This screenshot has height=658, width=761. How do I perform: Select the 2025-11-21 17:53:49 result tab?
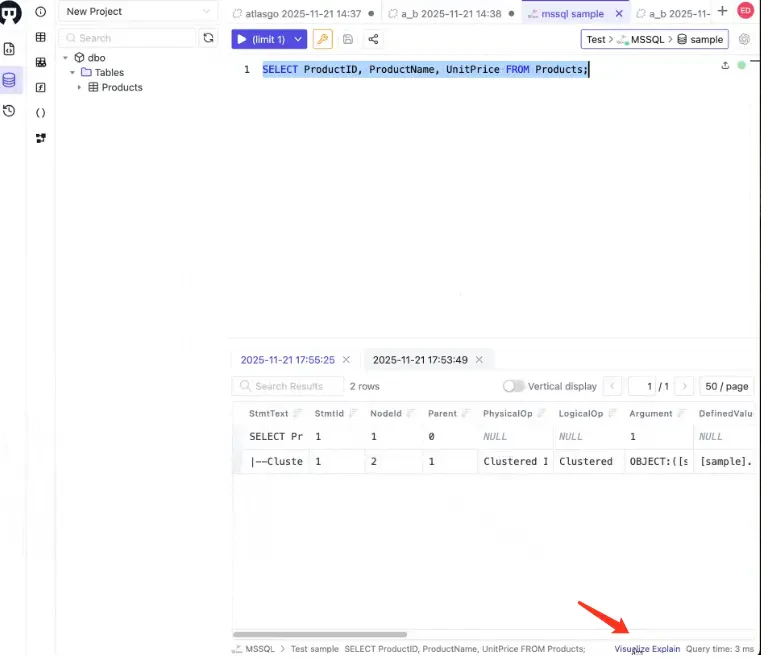coord(420,360)
